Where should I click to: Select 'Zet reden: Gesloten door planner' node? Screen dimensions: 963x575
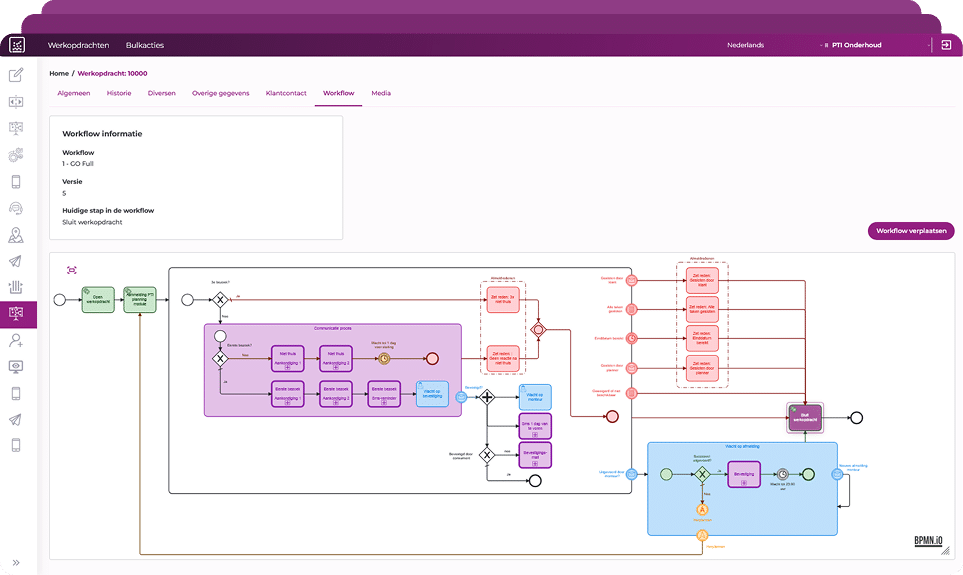[702, 368]
